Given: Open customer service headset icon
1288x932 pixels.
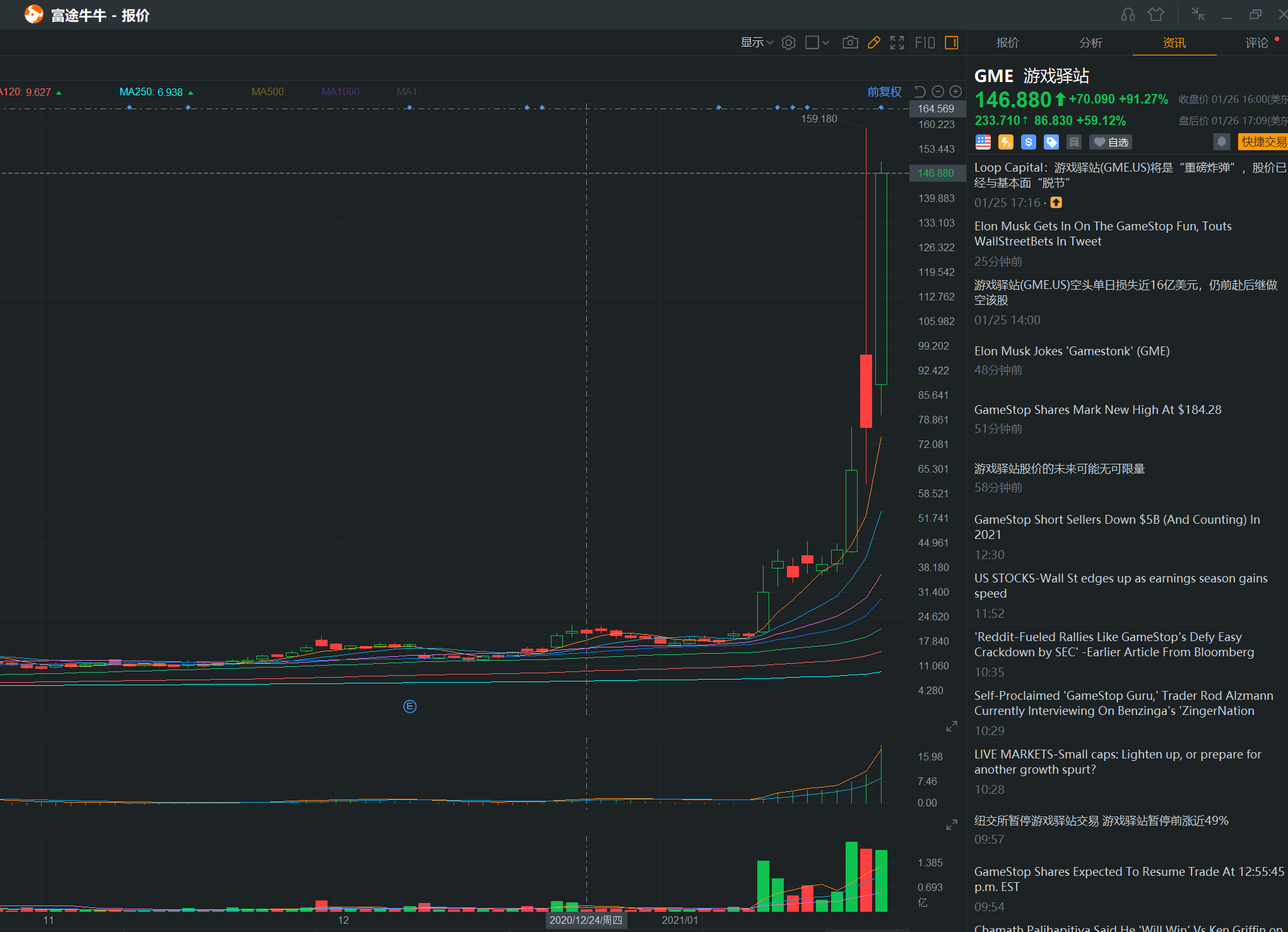Looking at the screenshot, I should [1128, 14].
